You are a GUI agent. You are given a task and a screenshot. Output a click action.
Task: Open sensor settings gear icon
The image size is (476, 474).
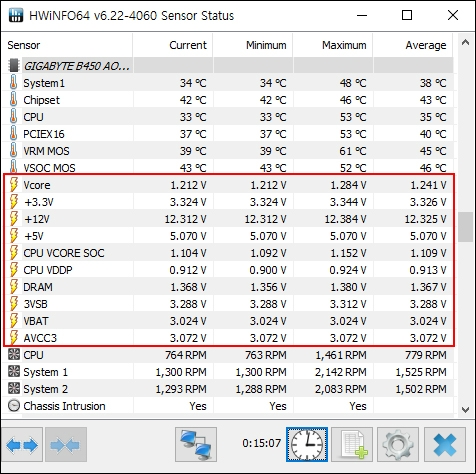click(x=398, y=445)
